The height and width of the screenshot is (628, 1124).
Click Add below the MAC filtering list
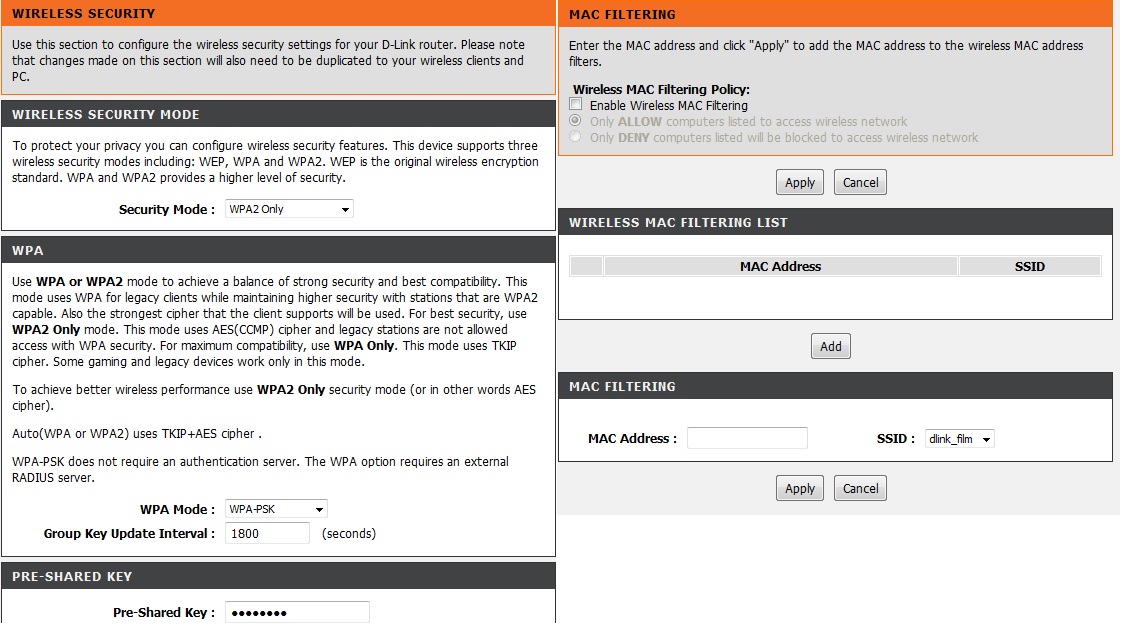pyautogui.click(x=831, y=346)
